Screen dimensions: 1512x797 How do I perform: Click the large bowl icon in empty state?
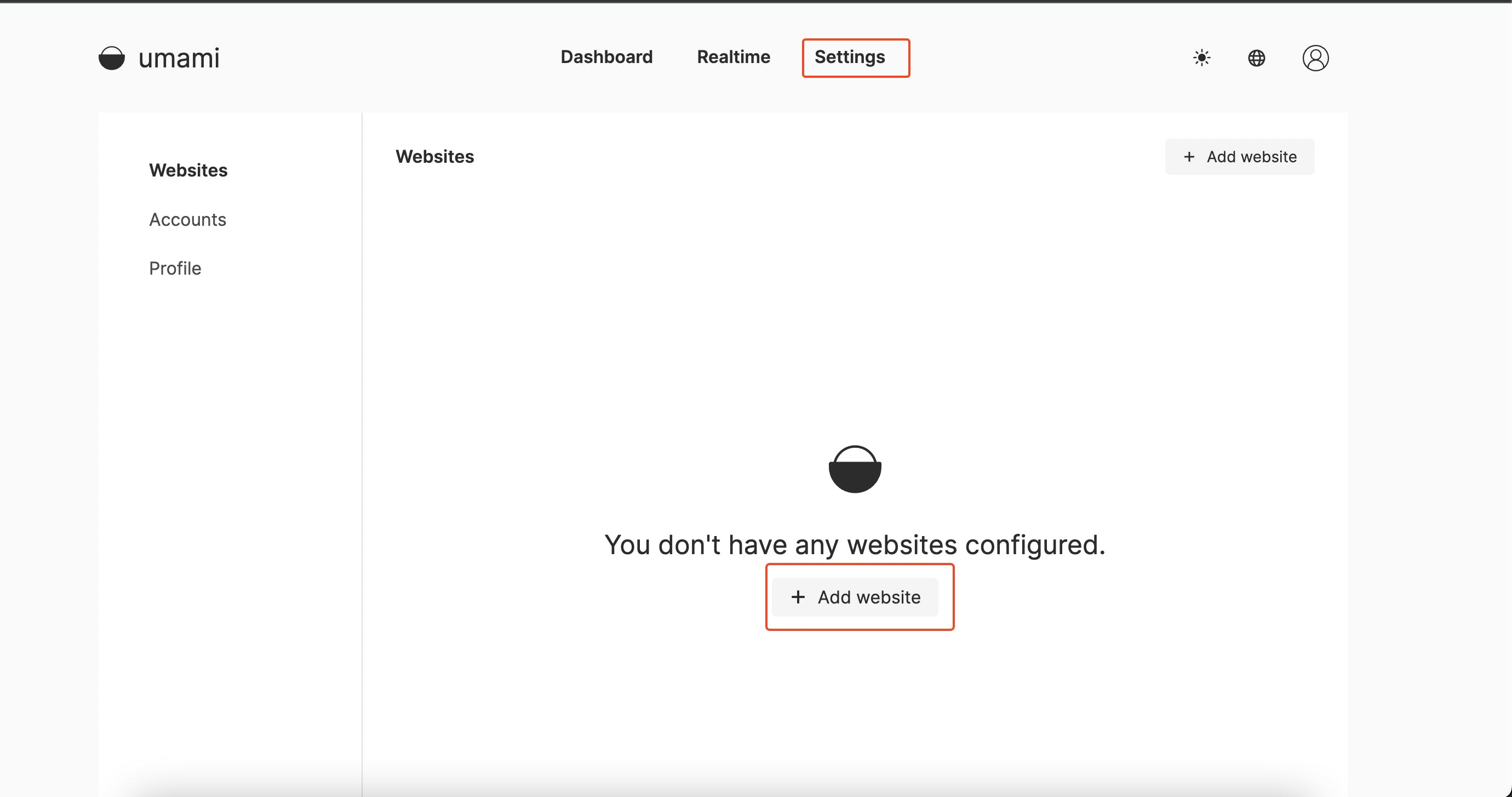click(x=855, y=469)
